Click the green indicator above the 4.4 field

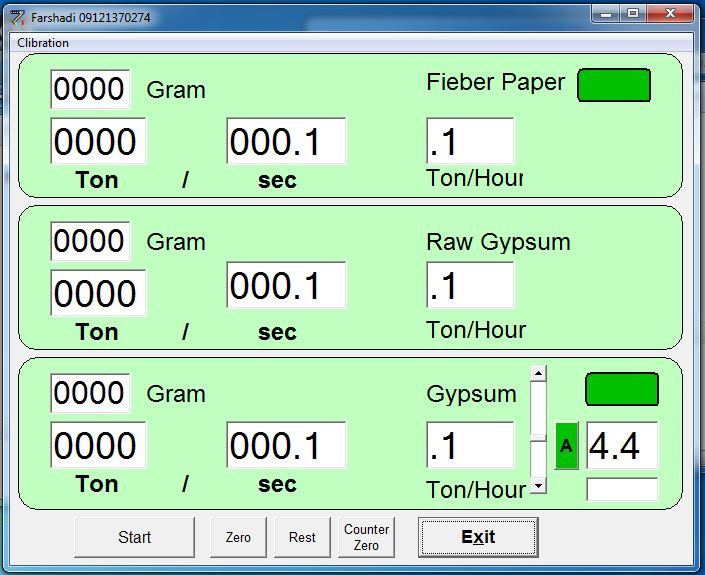pos(621,389)
